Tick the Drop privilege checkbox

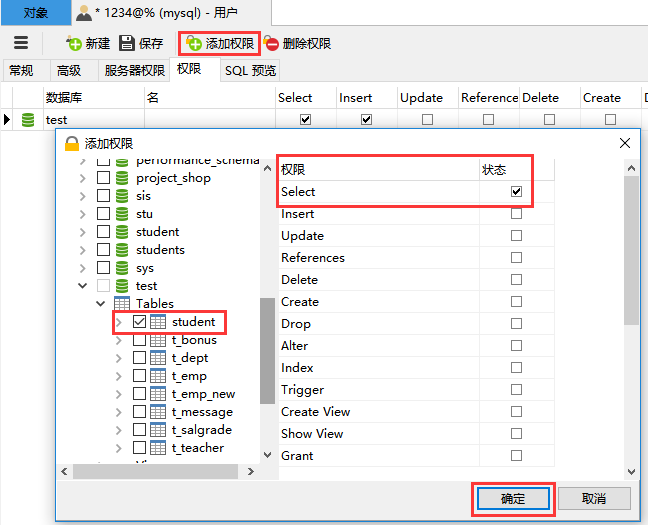516,323
